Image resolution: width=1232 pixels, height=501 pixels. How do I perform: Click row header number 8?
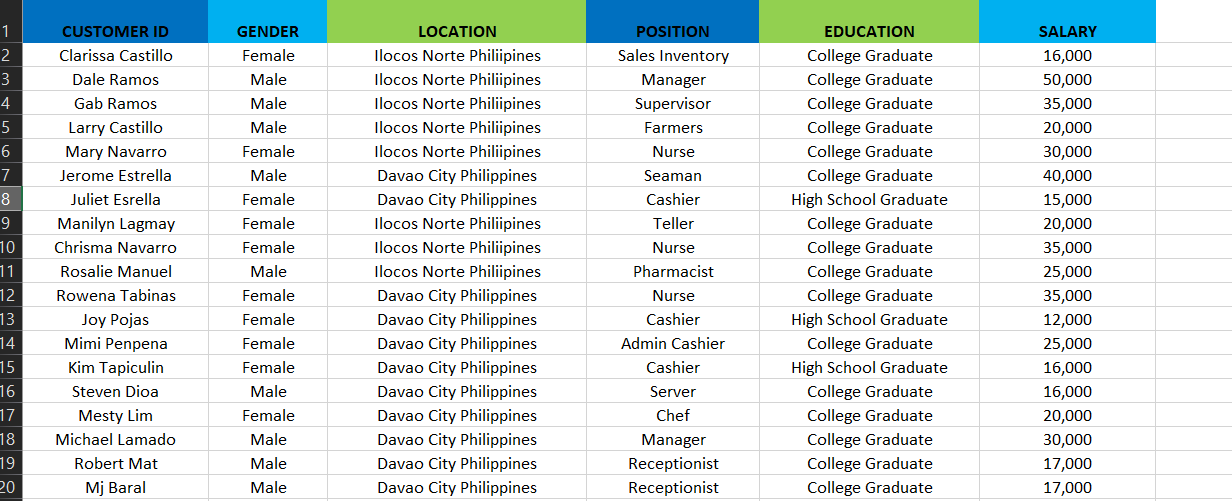click(7, 200)
